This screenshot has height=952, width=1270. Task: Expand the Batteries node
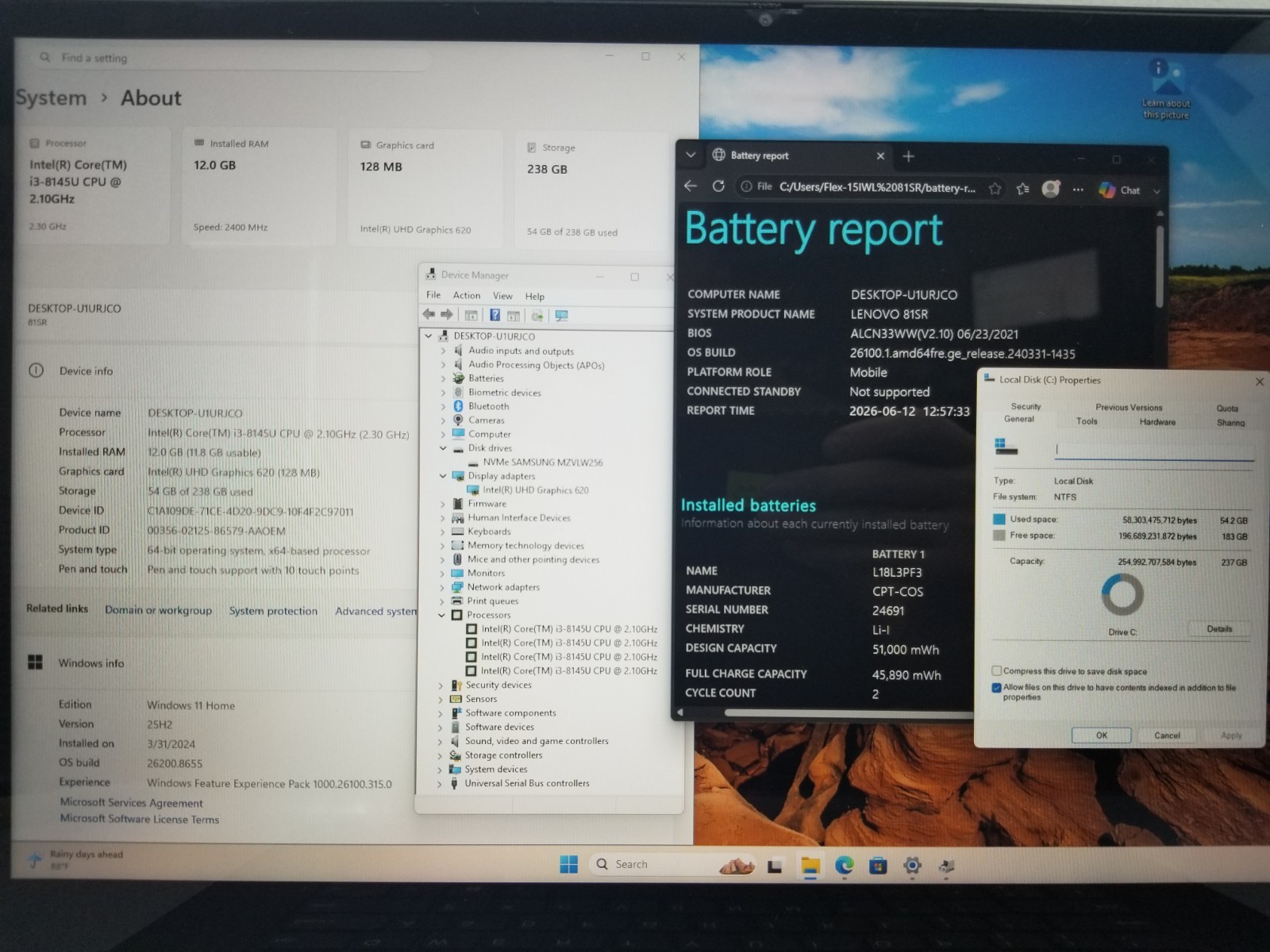point(443,378)
